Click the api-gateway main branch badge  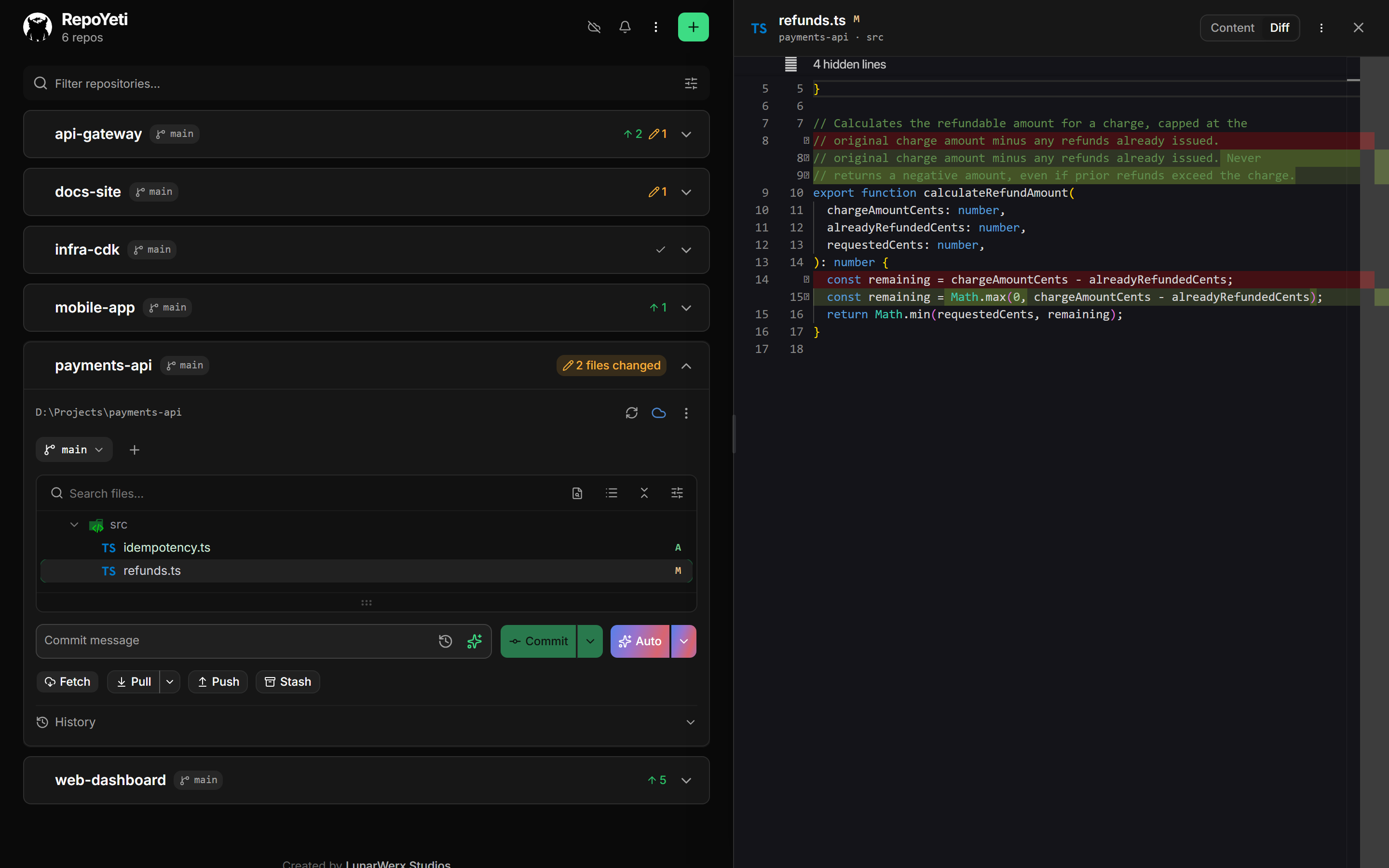pos(175,134)
